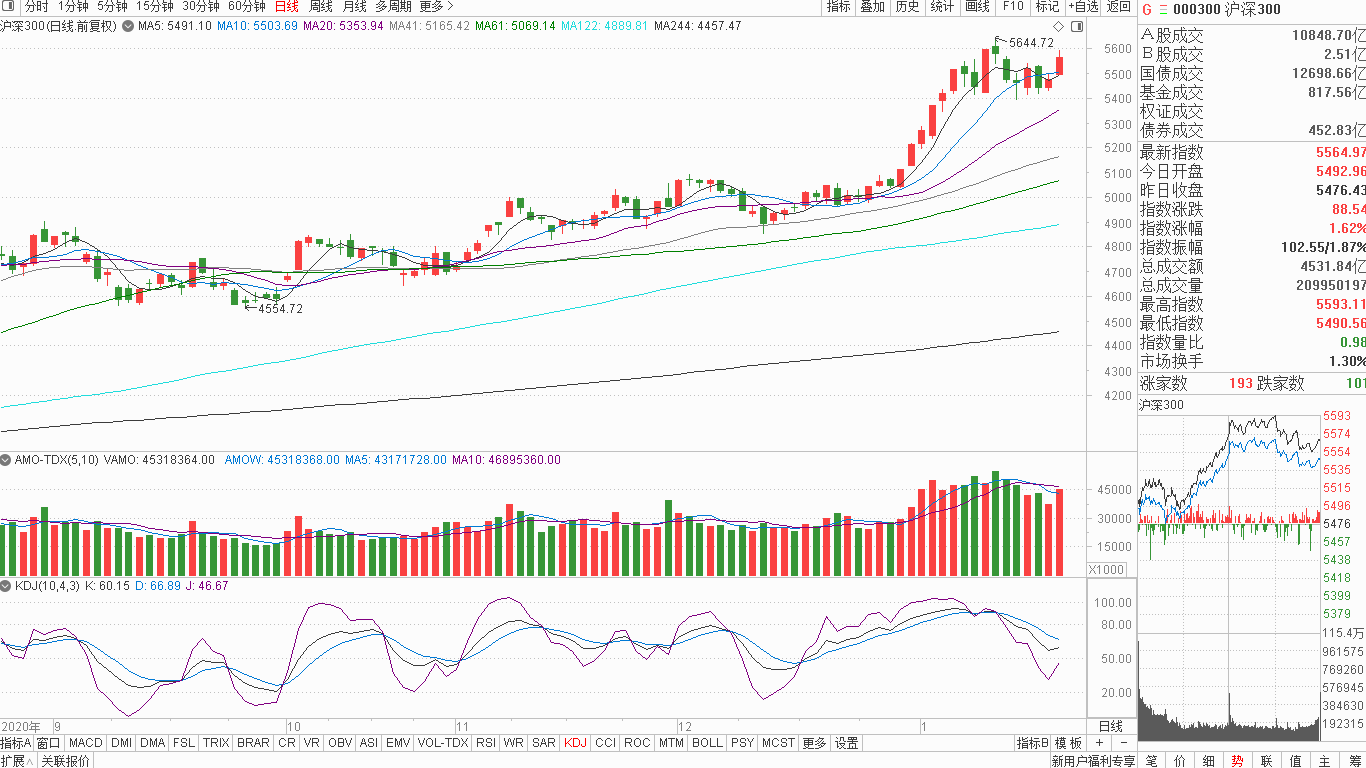Switch to 月线 monthly chart
Viewport: 1366px width, 768px height.
point(354,6)
